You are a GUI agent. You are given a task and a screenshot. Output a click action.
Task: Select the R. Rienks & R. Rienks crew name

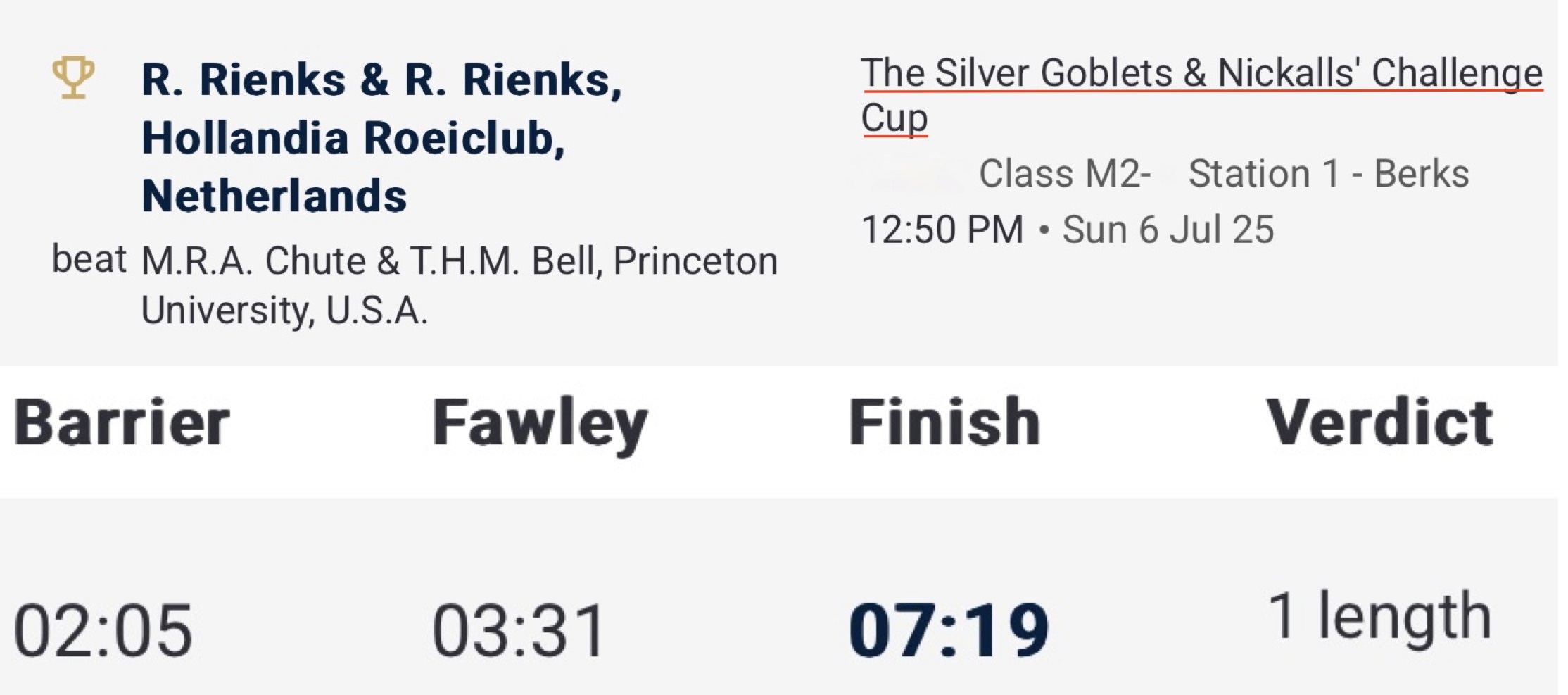pyautogui.click(x=381, y=80)
